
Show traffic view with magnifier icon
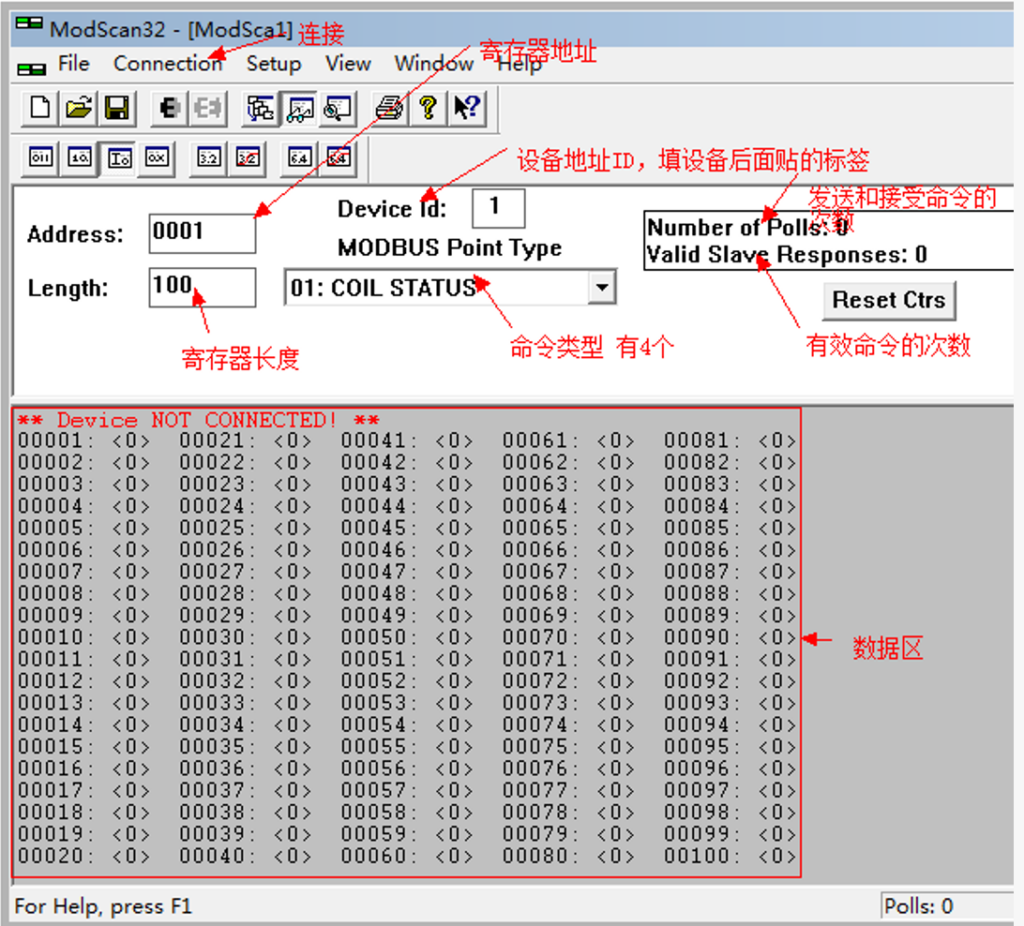(338, 108)
